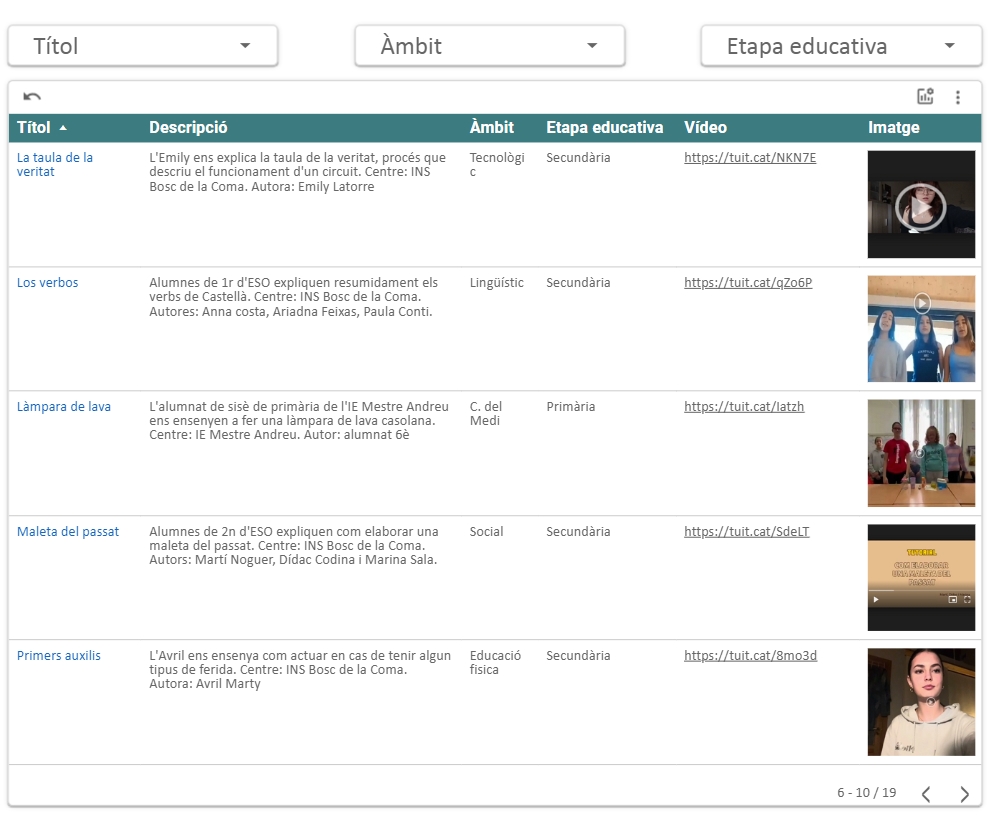Sort by the Àmbit column header

click(x=491, y=128)
